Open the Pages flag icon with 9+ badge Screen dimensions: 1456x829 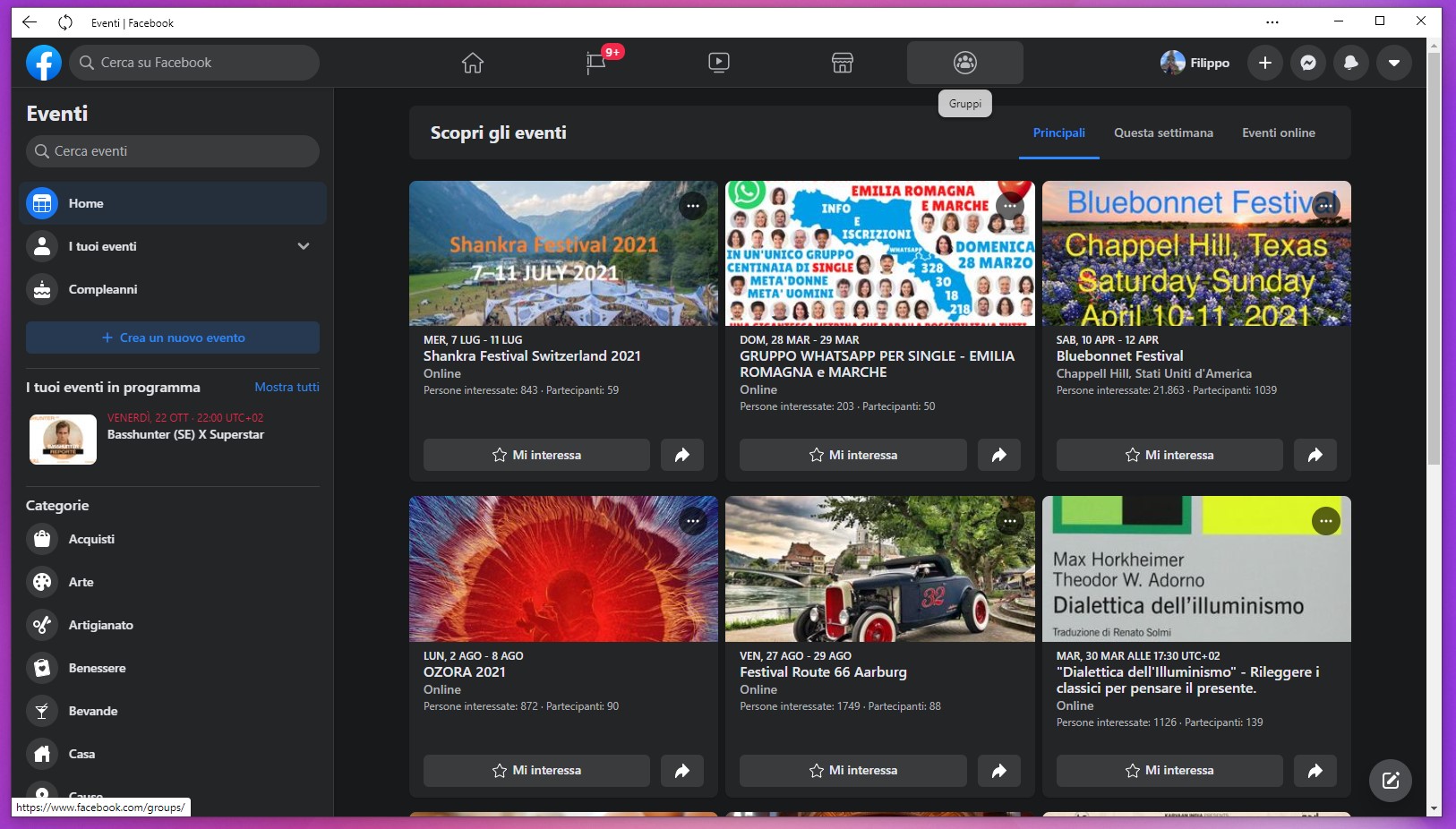coord(596,63)
